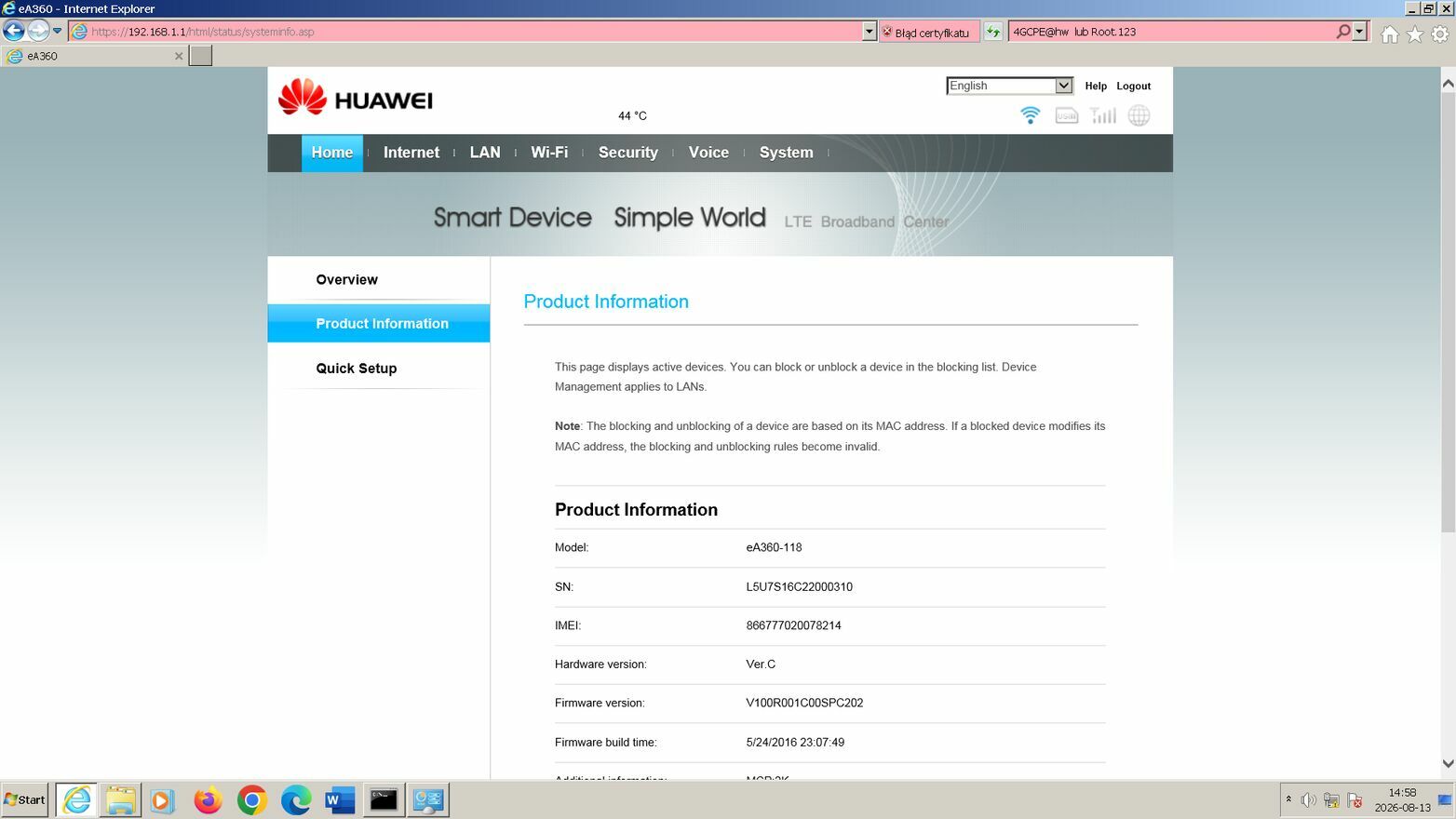
Task: Open the Voice navigation tab
Action: 708,153
